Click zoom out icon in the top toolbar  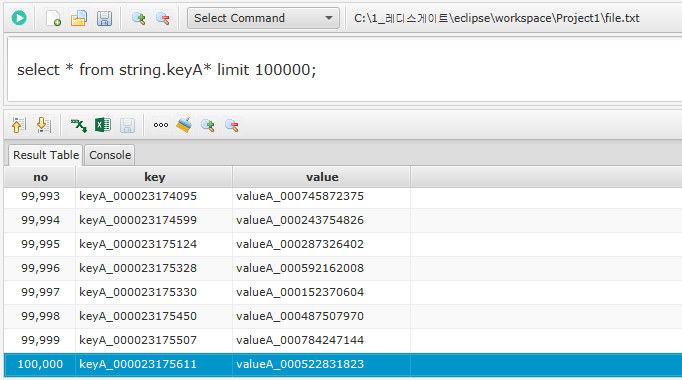[x=163, y=18]
